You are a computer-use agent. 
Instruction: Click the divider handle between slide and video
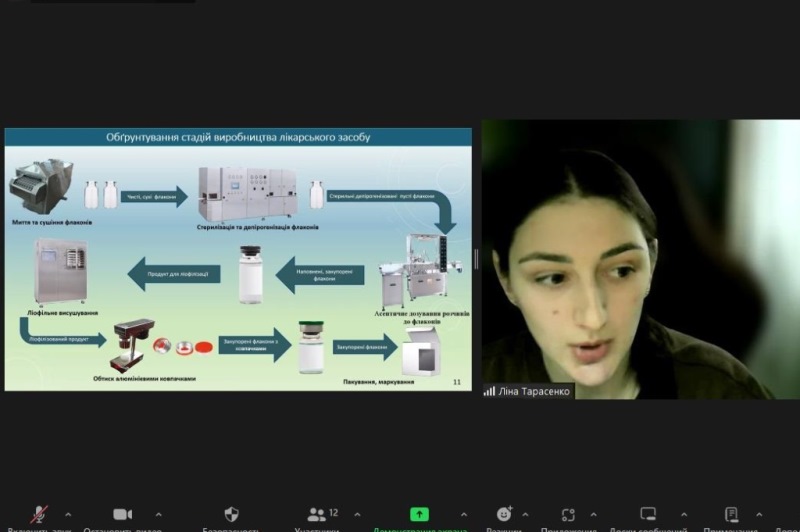476,259
